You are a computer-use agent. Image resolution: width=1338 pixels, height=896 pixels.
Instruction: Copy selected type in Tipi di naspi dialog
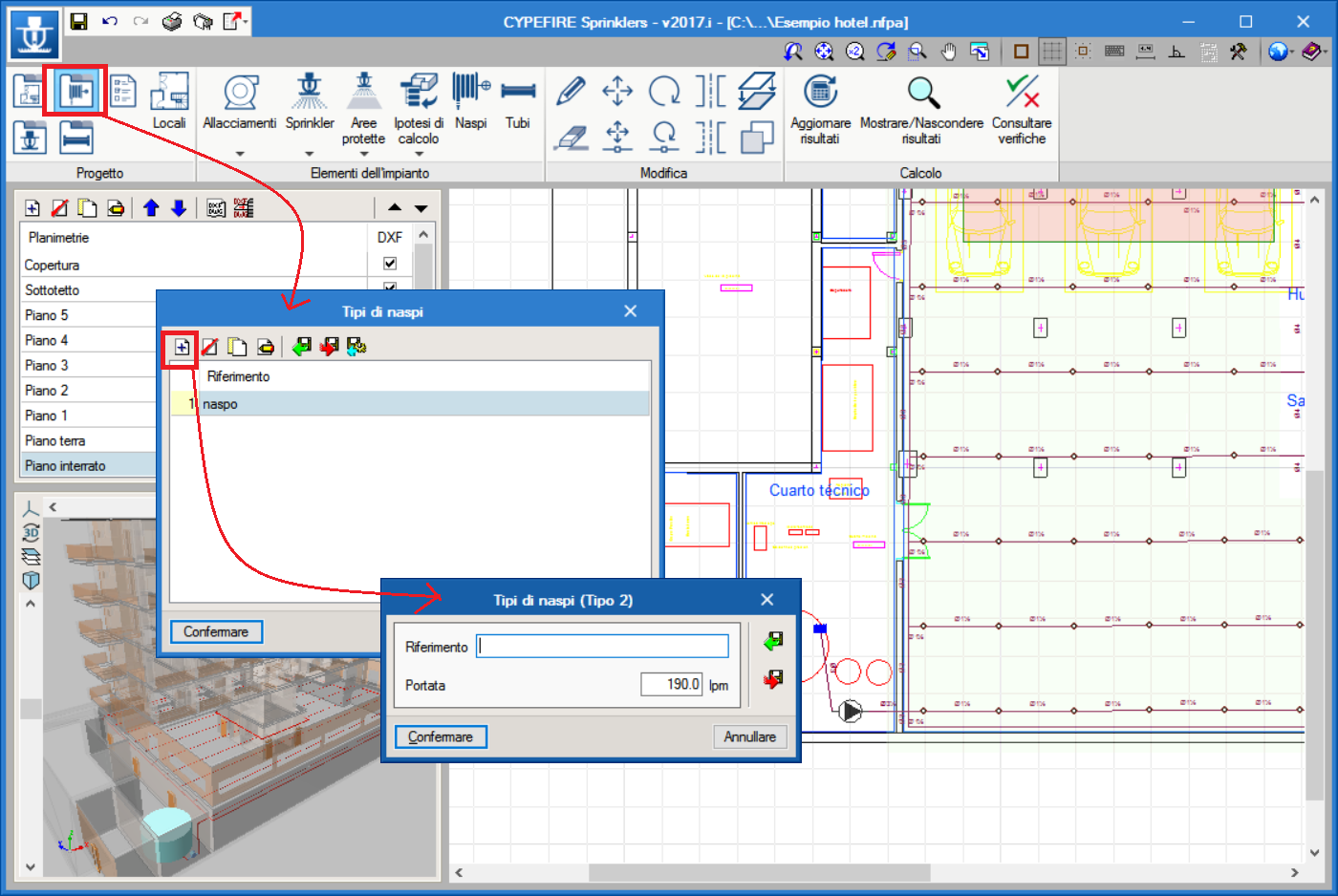tap(237, 347)
